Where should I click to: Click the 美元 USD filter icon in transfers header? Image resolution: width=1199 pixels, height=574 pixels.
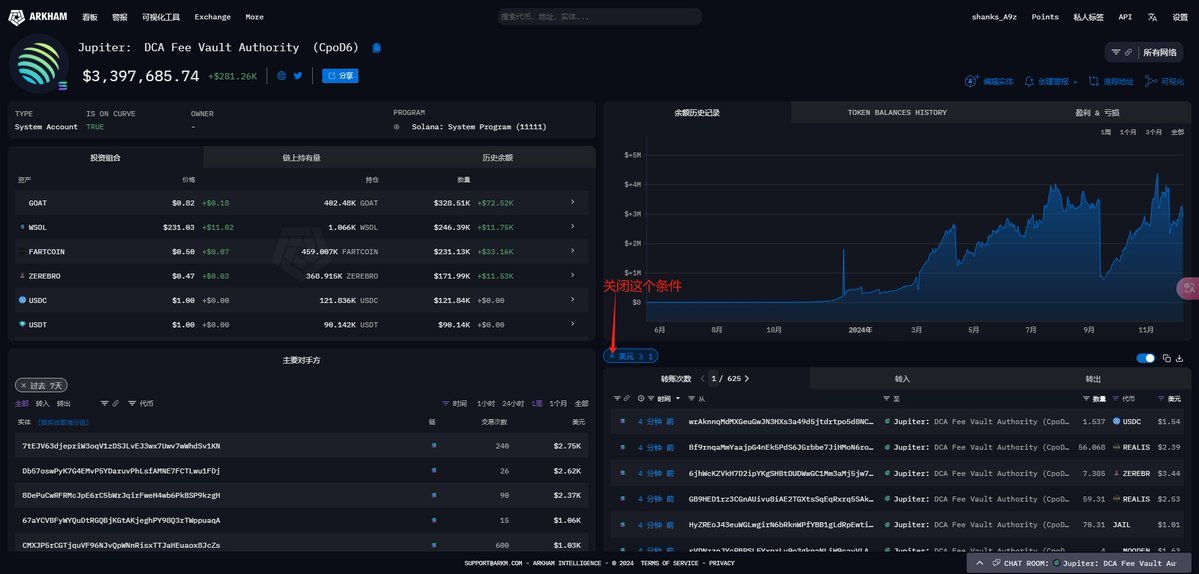1162,398
